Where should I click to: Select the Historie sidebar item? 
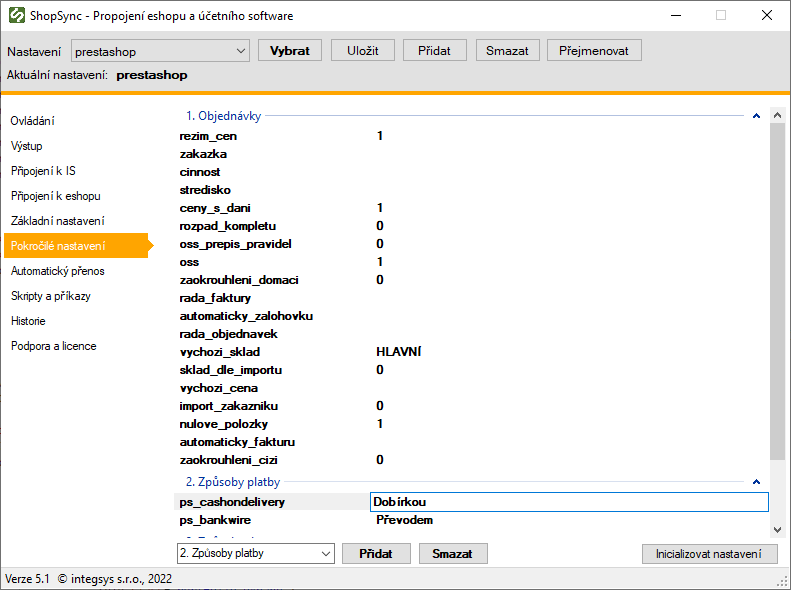28,321
